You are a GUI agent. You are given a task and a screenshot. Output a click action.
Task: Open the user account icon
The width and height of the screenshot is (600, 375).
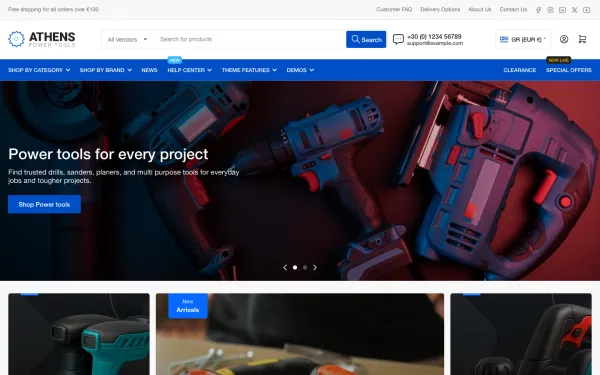(564, 39)
